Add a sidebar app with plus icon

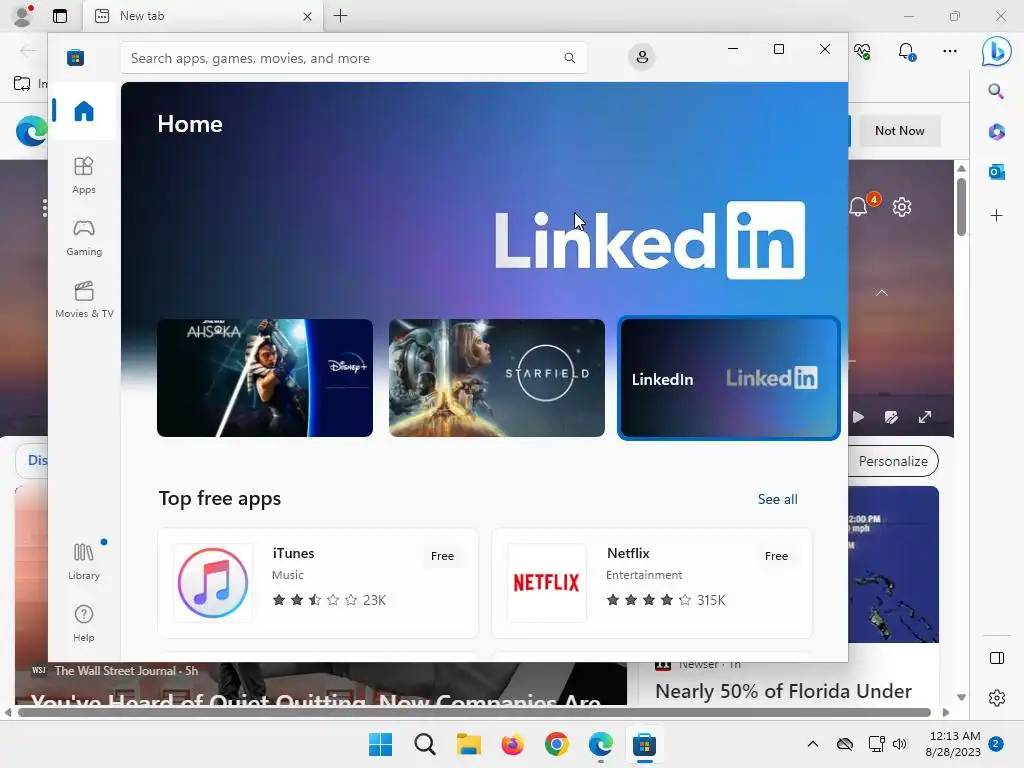coord(996,216)
